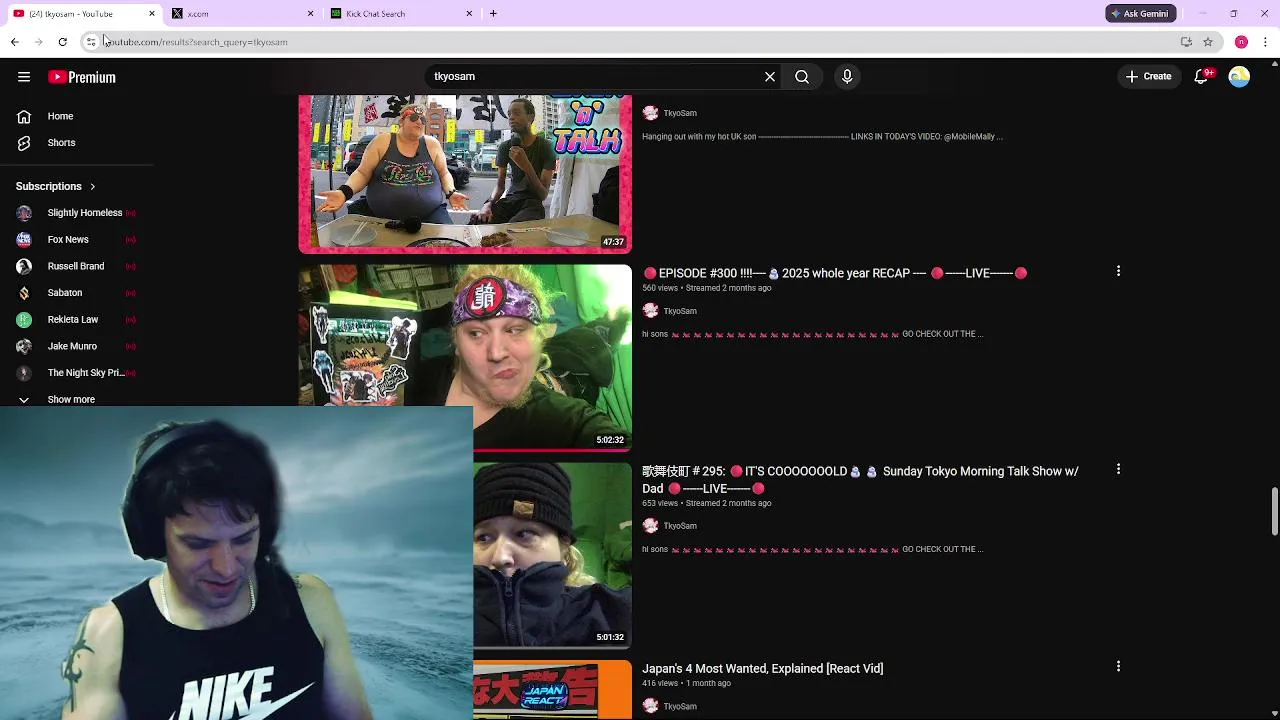Open browser profile avatar
The width and height of the screenshot is (1280, 720).
pyautogui.click(x=1241, y=42)
